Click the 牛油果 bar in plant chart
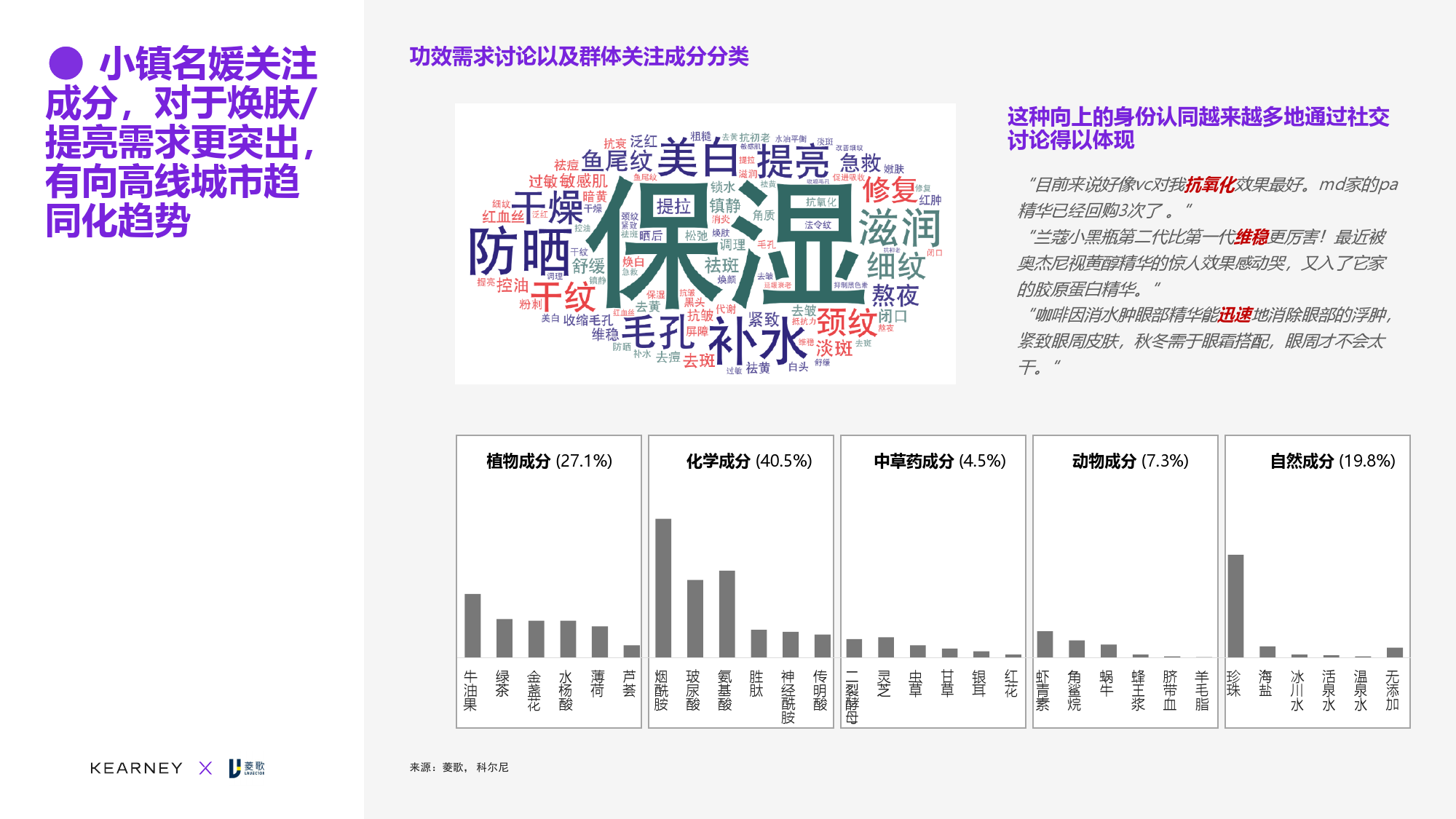The height and width of the screenshot is (819, 1456). pyautogui.click(x=472, y=625)
